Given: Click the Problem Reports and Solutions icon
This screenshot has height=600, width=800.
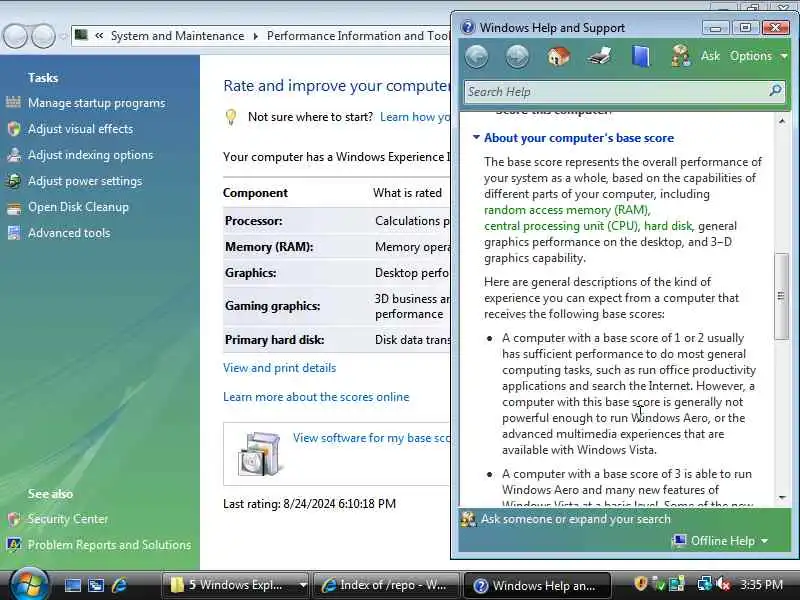Looking at the screenshot, I should pyautogui.click(x=14, y=545).
